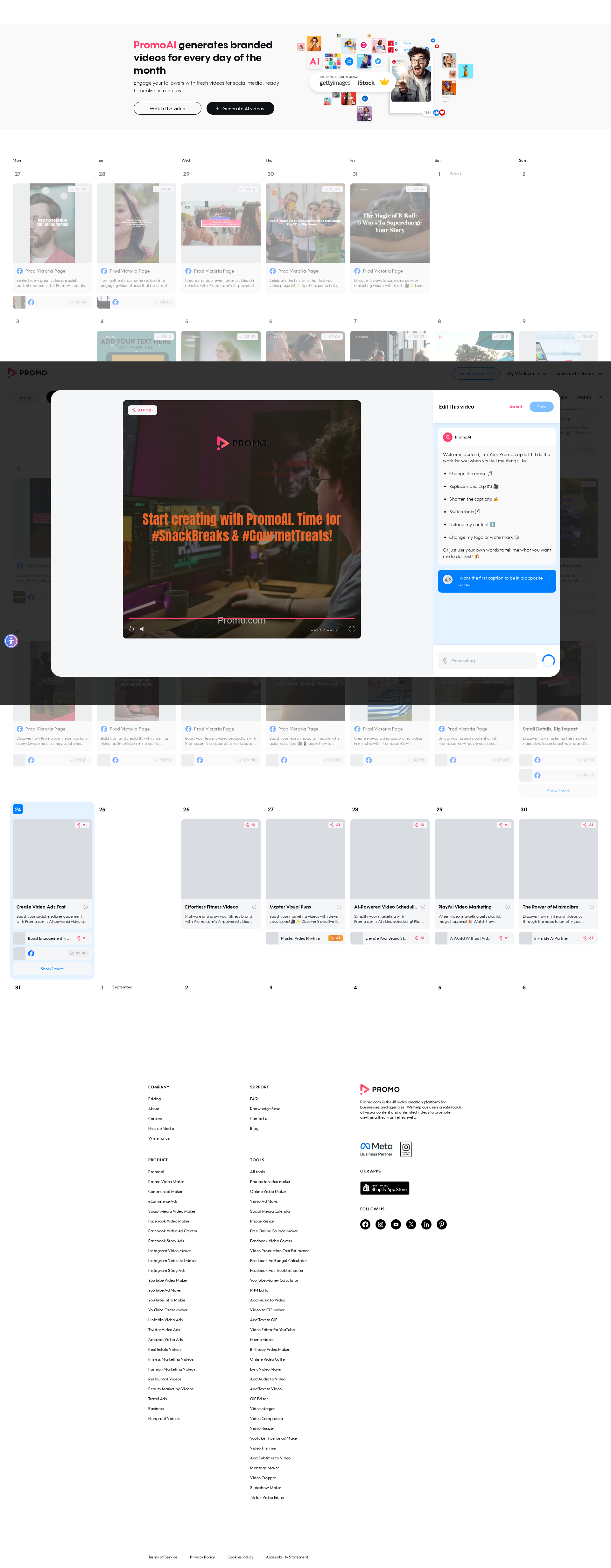Open the Facebook icon under Follow Us
611x1568 pixels.
click(x=365, y=1224)
